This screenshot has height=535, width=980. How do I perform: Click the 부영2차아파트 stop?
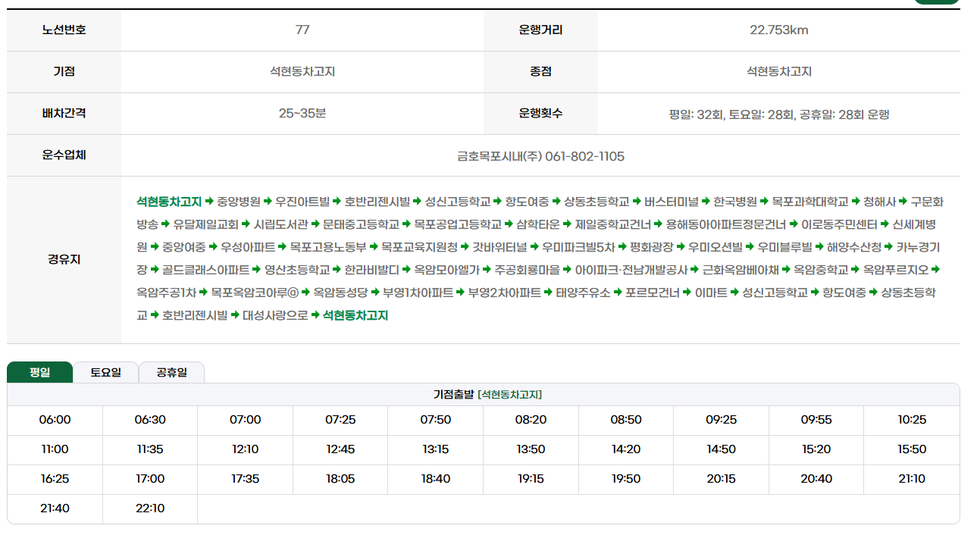504,292
